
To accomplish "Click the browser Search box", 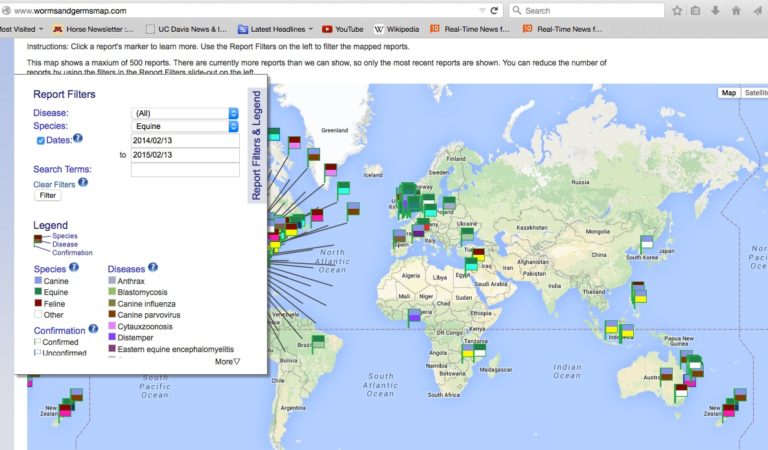I will pyautogui.click(x=586, y=10).
